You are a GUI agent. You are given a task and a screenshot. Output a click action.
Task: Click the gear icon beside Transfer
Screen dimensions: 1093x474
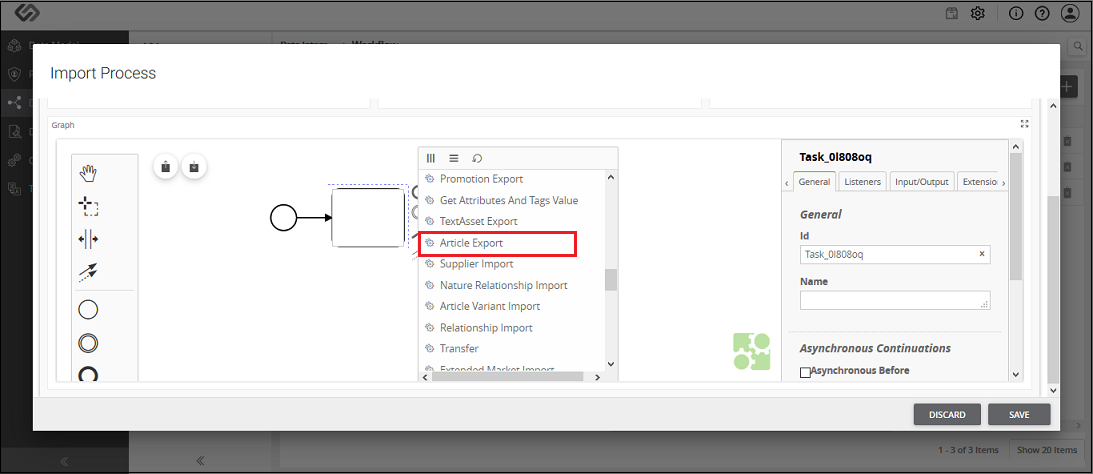(429, 349)
